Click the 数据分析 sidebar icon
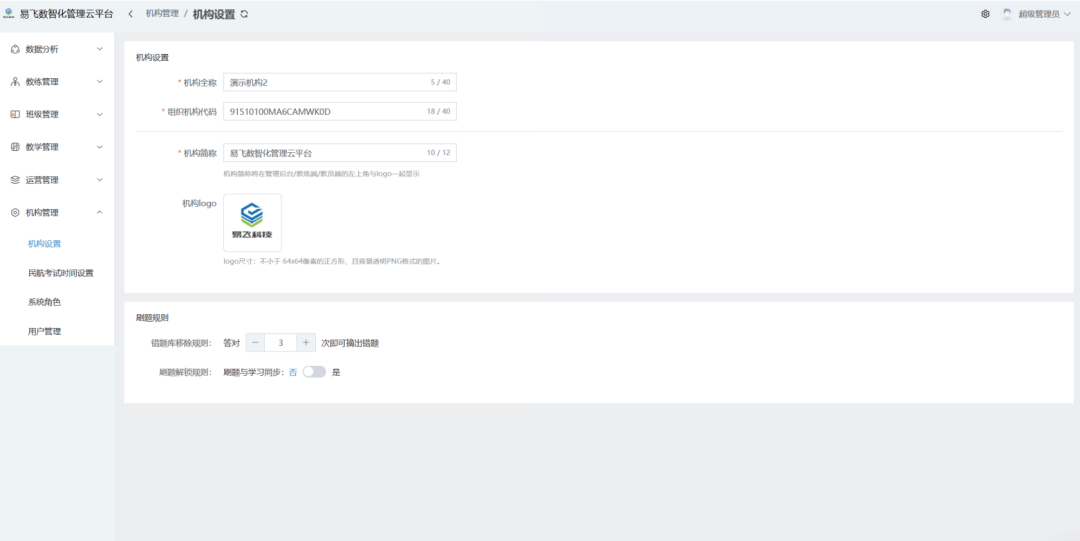 coord(15,49)
